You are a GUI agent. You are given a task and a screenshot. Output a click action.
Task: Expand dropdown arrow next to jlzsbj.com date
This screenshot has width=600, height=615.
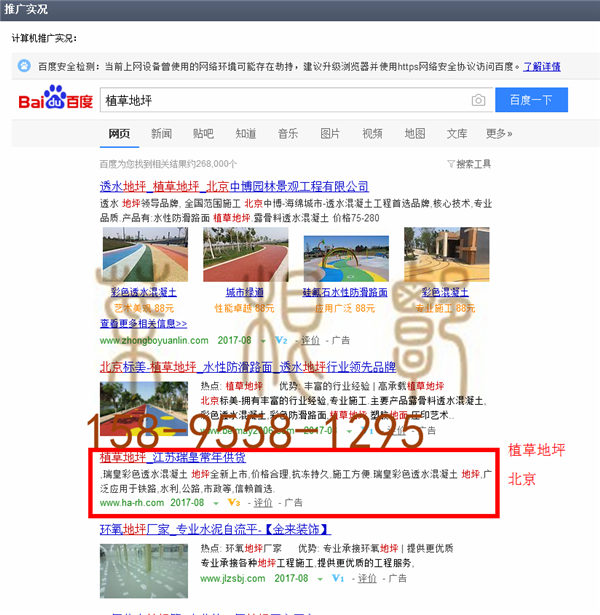click(320, 579)
